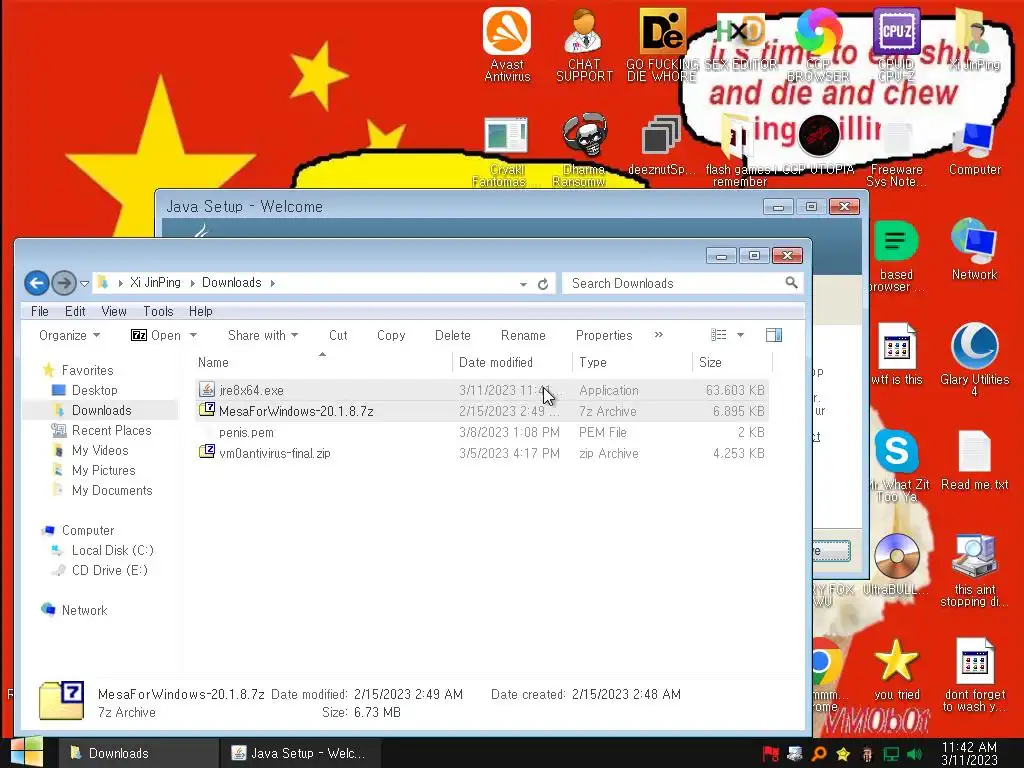Image resolution: width=1024 pixels, height=768 pixels.
Task: Show more toolbar commands chevron
Action: 658,334
